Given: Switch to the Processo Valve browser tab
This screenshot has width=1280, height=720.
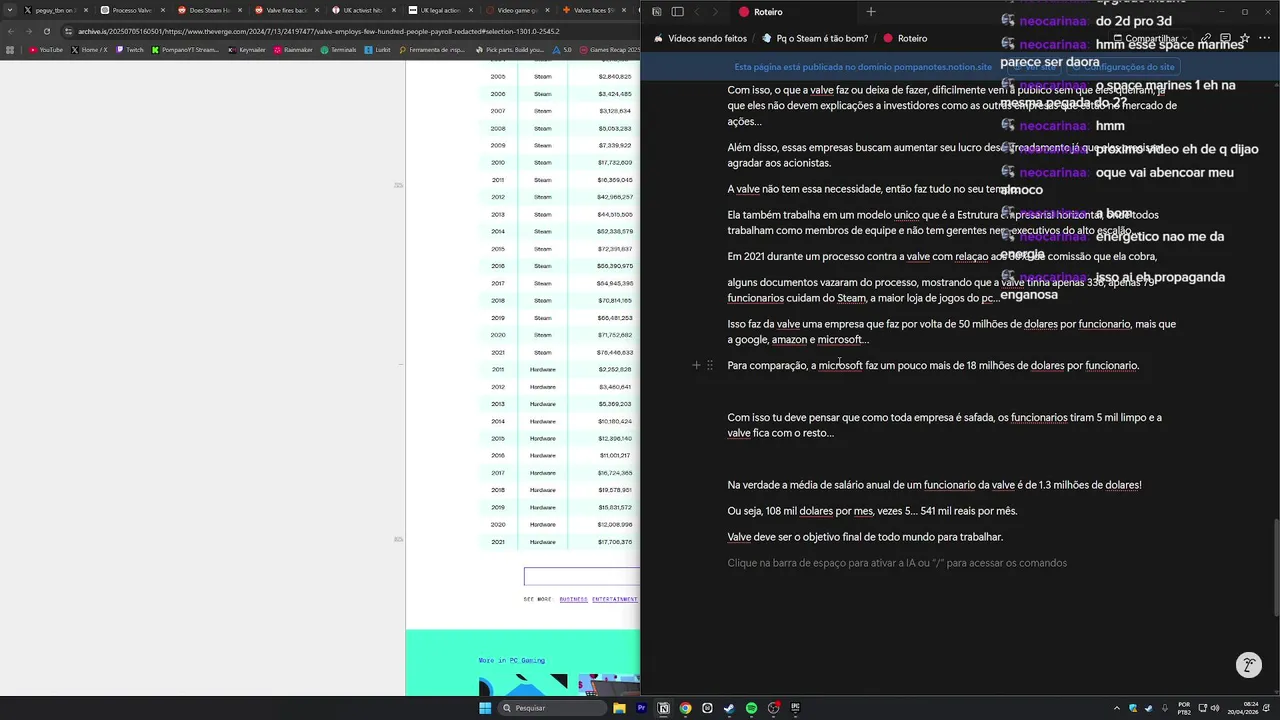Looking at the screenshot, I should (x=131, y=10).
